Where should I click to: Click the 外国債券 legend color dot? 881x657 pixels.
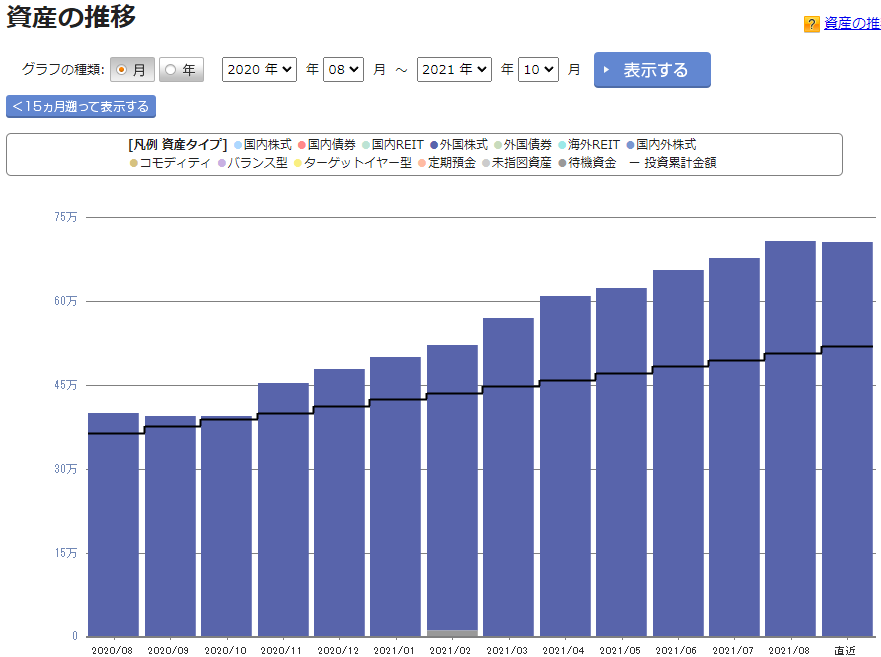498,145
